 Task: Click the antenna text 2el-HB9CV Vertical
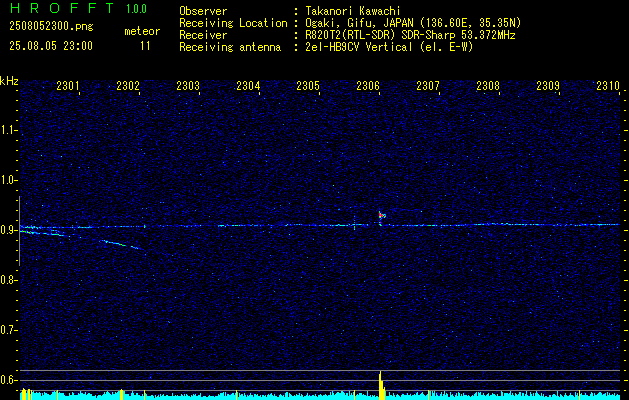tap(359, 47)
